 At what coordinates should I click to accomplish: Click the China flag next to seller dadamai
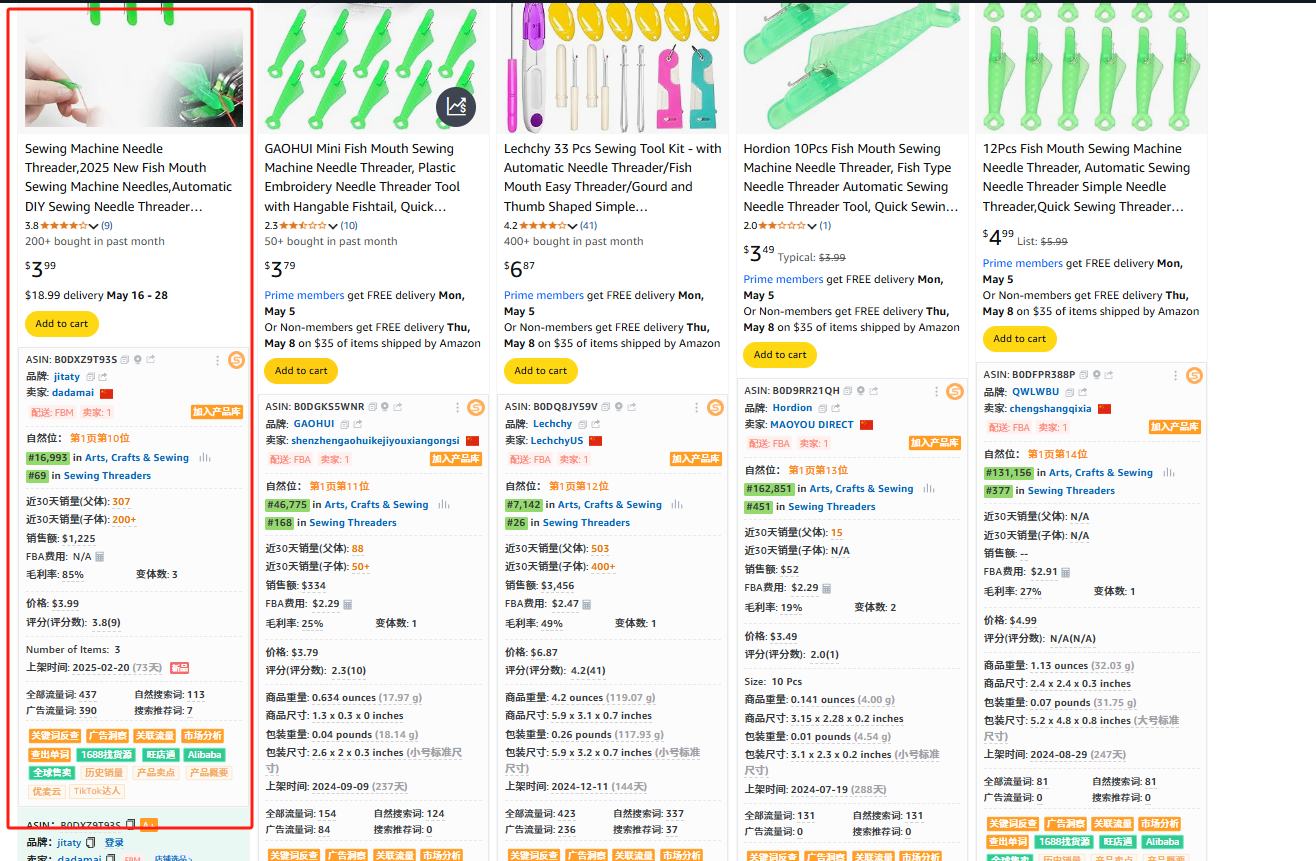tap(107, 394)
